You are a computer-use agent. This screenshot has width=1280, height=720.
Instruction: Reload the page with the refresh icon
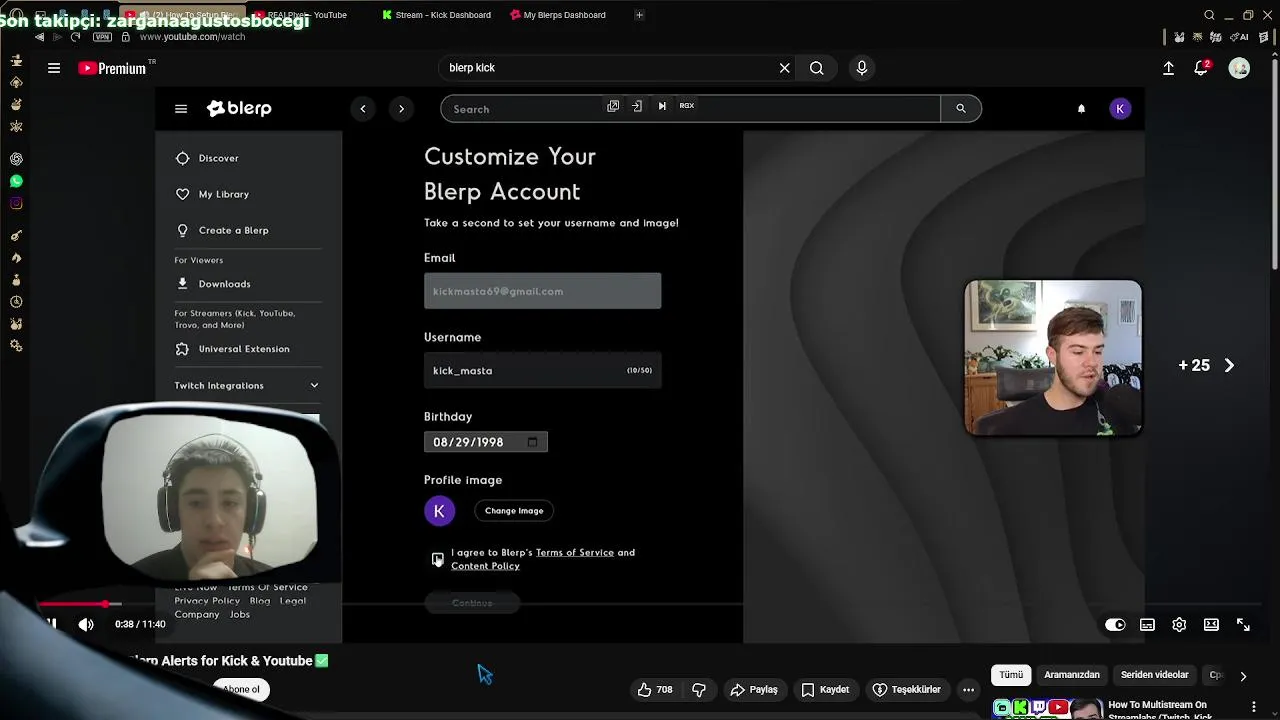pos(75,37)
